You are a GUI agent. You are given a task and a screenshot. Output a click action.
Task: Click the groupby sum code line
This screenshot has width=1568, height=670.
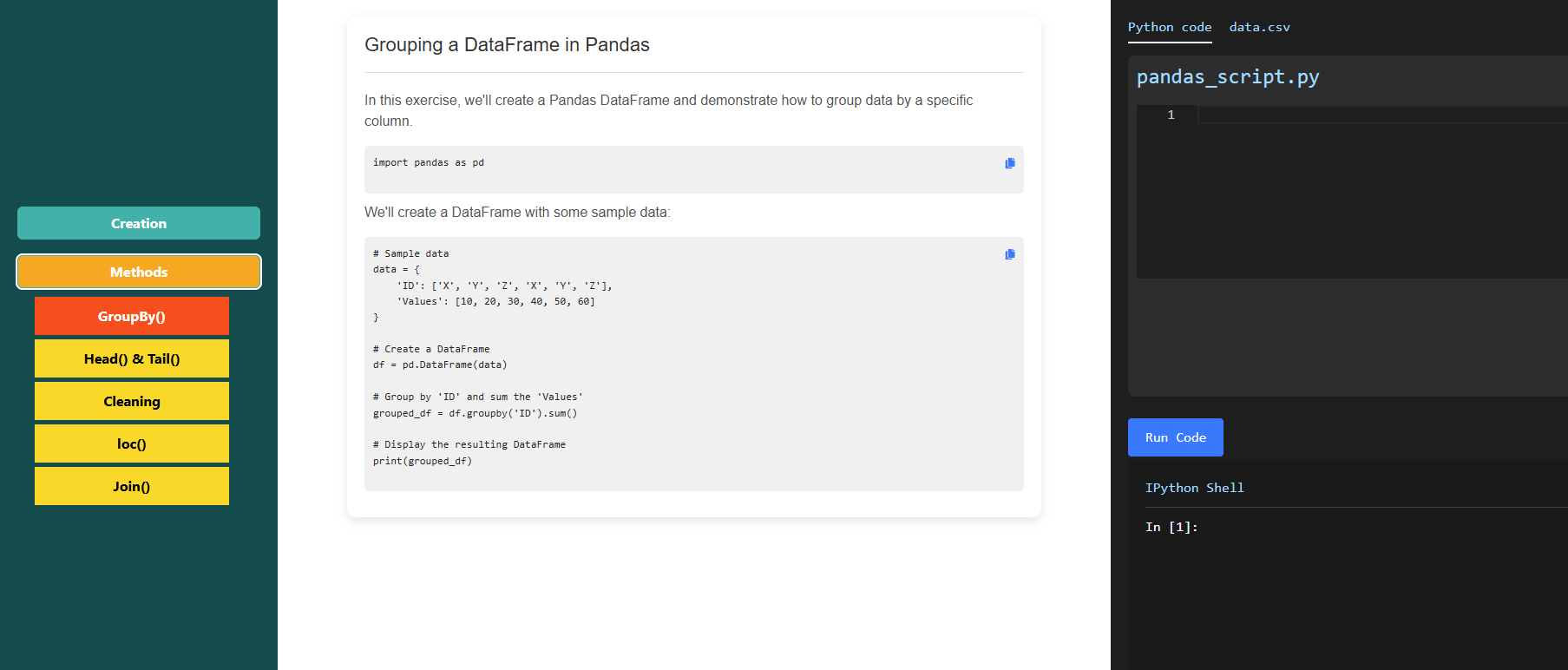point(475,413)
